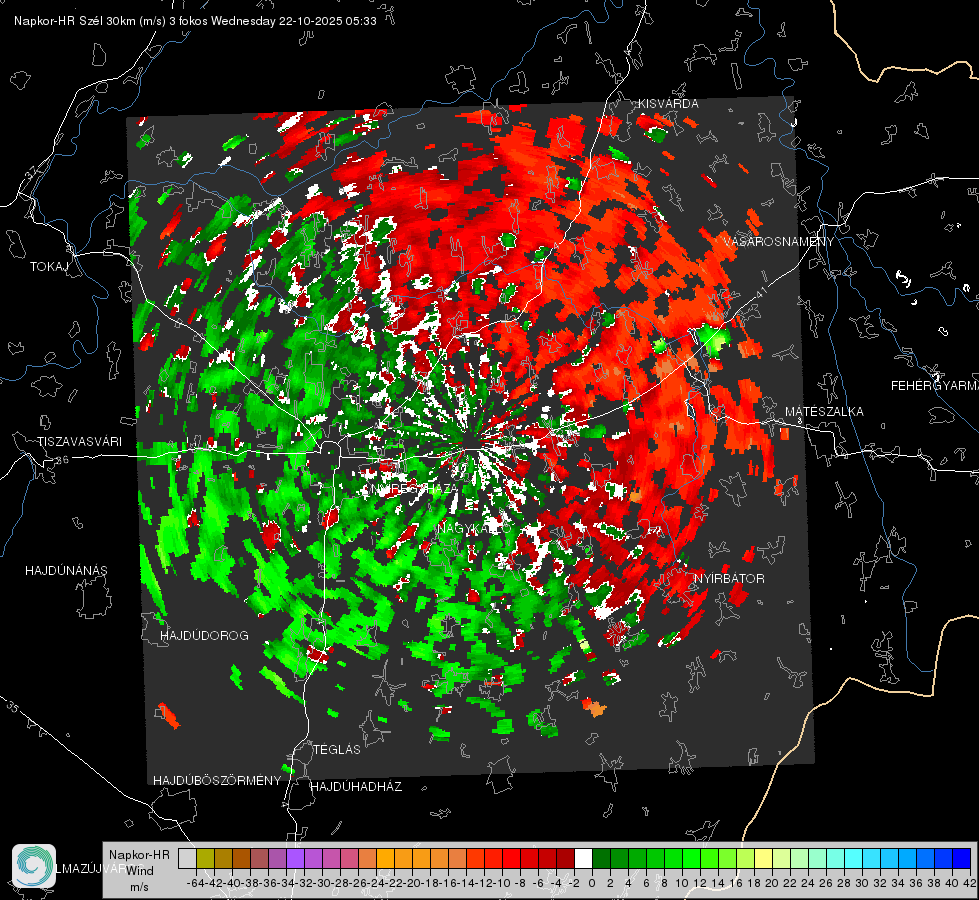Click the -64 value on the legend scale
This screenshot has height=900, width=979.
(x=194, y=883)
